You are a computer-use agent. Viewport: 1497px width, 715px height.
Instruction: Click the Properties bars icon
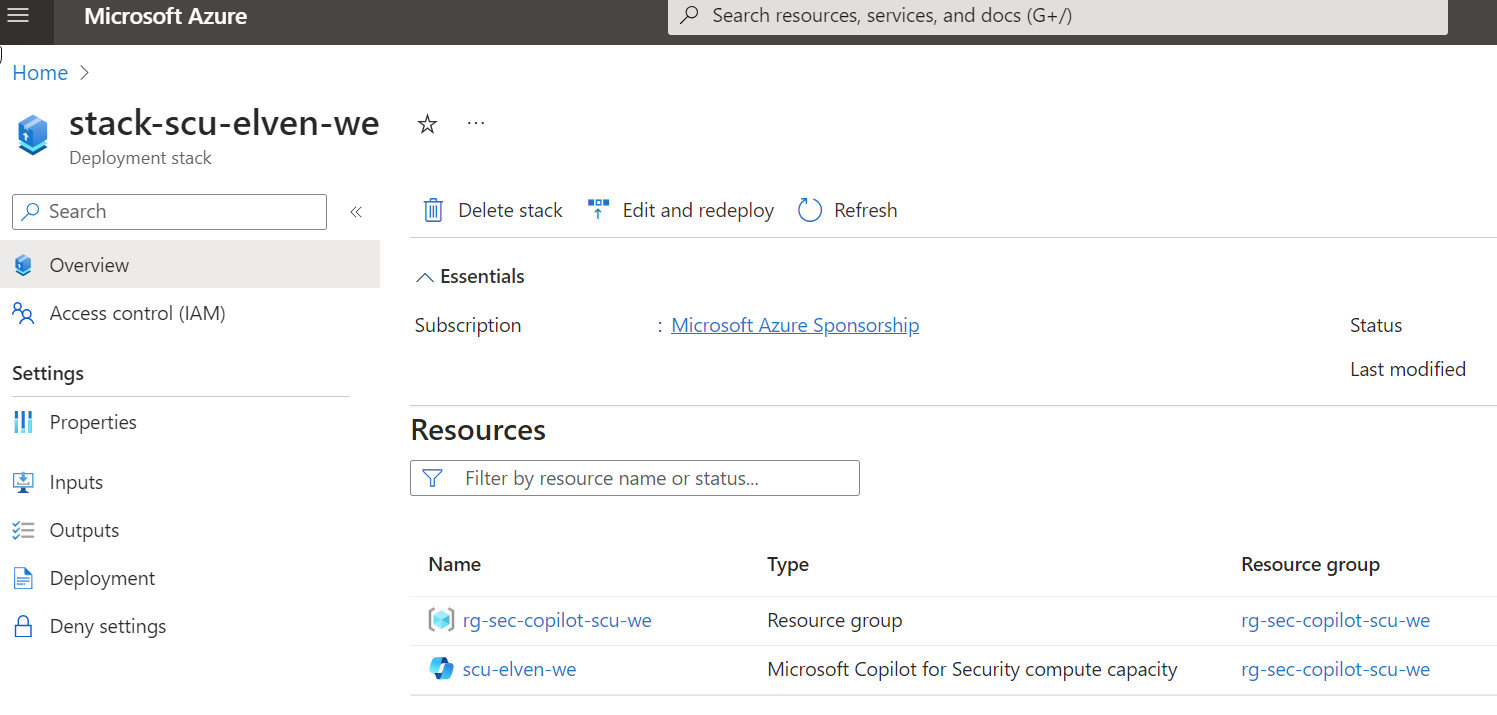pos(23,422)
